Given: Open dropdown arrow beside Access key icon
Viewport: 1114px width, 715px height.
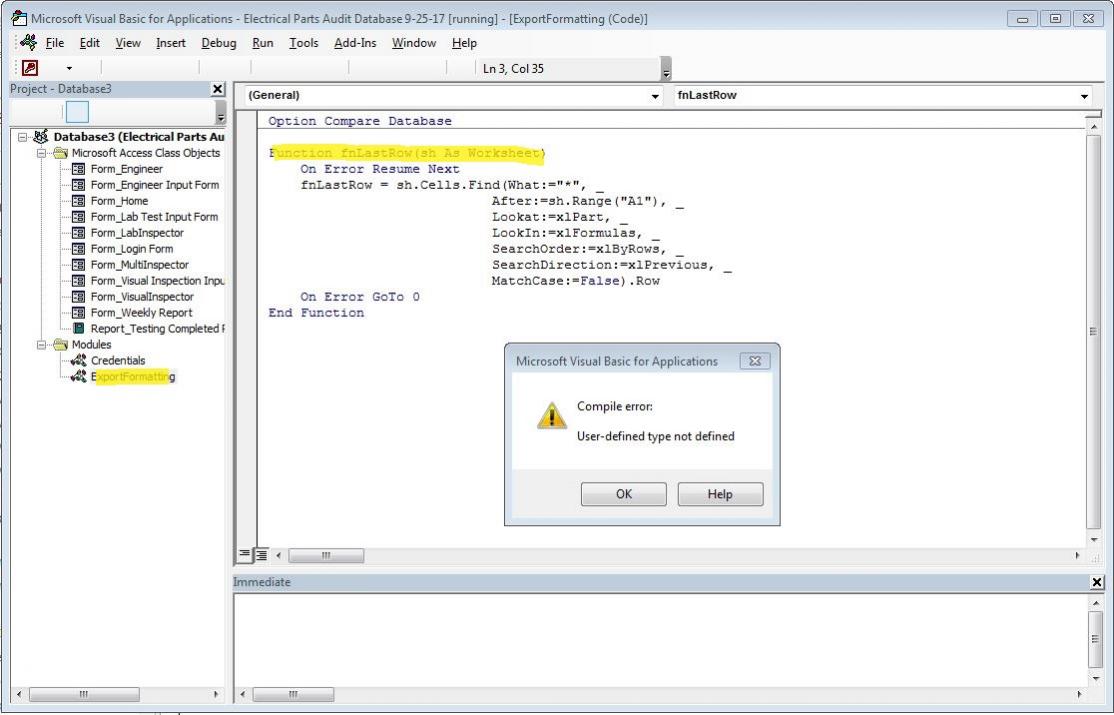Looking at the screenshot, I should [69, 69].
